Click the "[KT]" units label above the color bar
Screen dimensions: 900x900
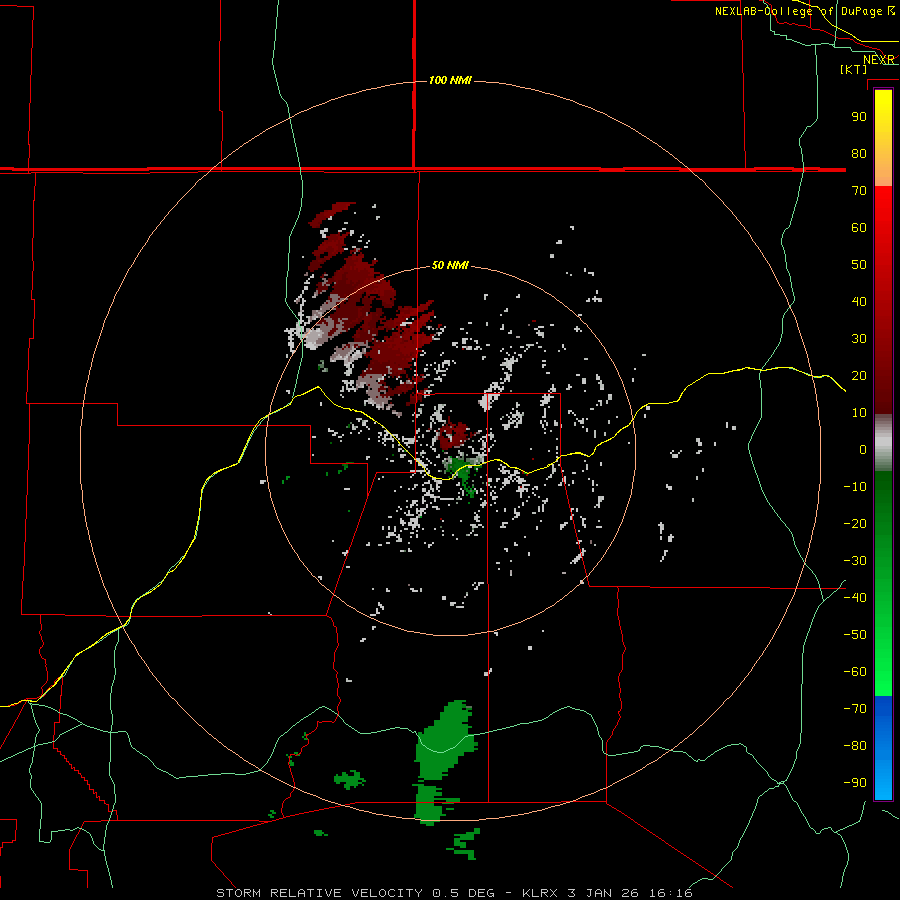[x=853, y=69]
